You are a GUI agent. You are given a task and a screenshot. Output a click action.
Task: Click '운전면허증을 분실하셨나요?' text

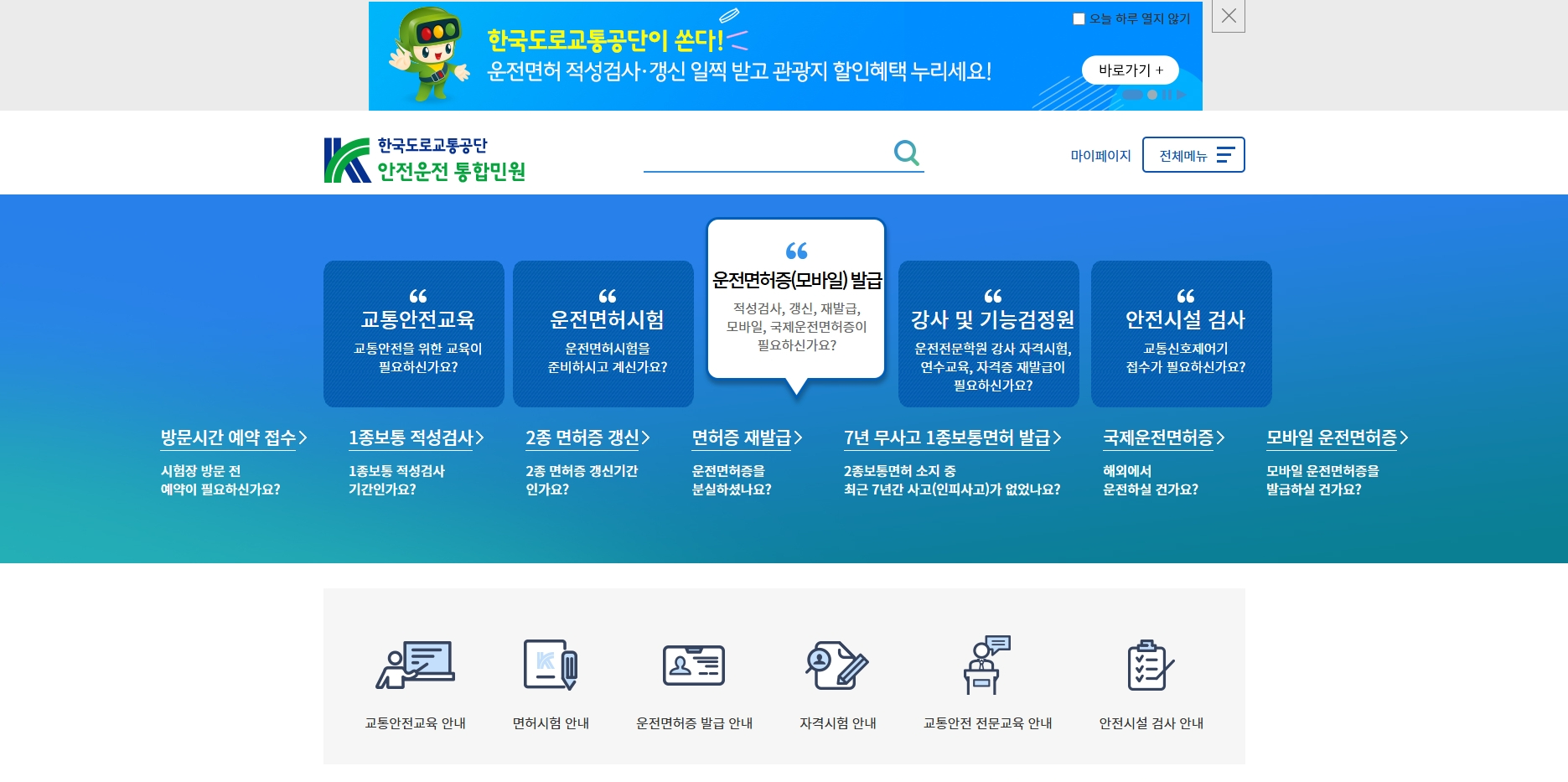732,480
